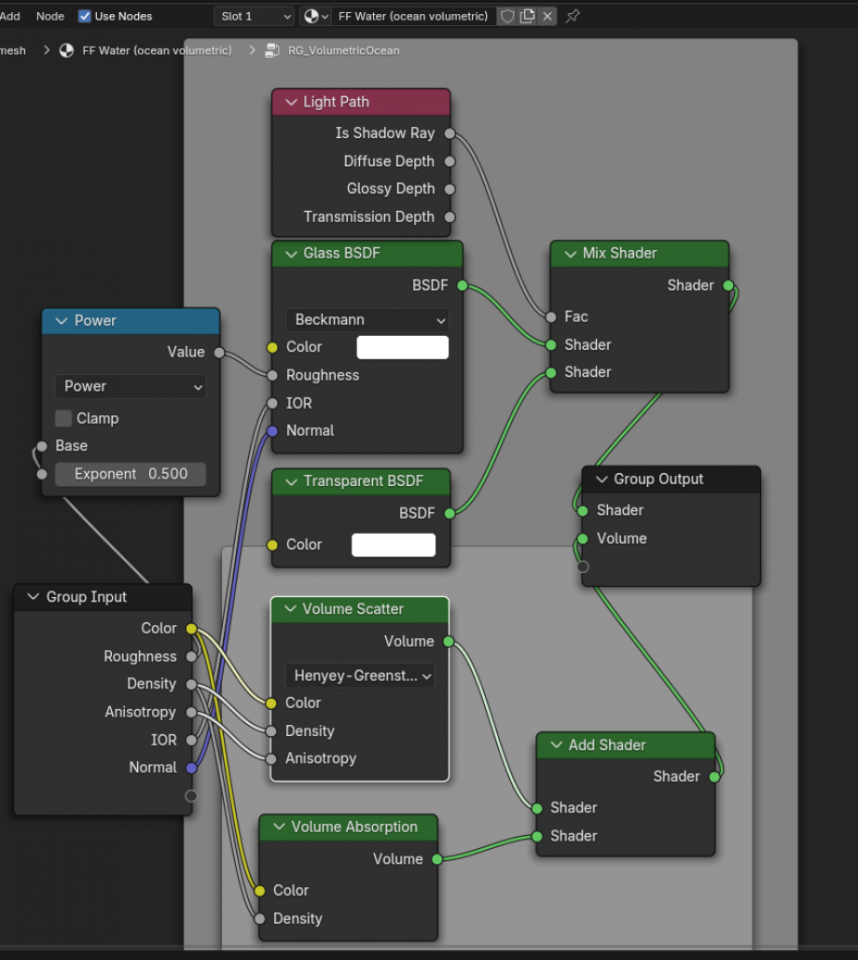This screenshot has height=960, width=858.
Task: Collapse the Light Path node
Action: click(x=291, y=102)
